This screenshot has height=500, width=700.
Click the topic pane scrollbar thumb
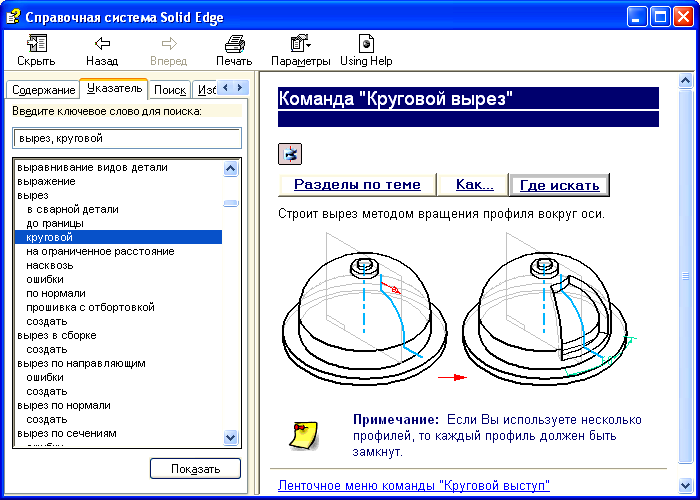(685, 276)
